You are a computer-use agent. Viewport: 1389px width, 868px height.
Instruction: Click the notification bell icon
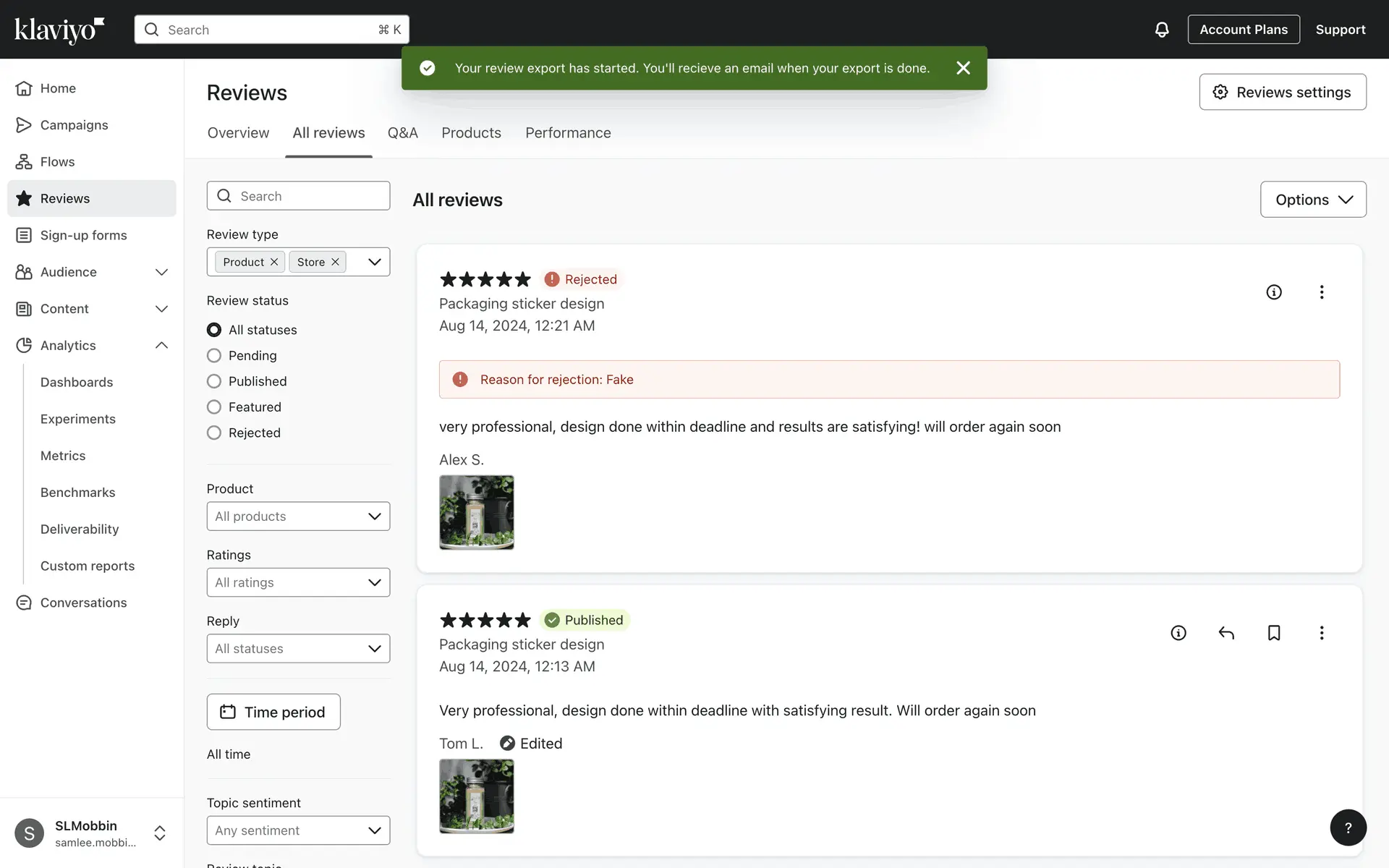click(x=1161, y=30)
